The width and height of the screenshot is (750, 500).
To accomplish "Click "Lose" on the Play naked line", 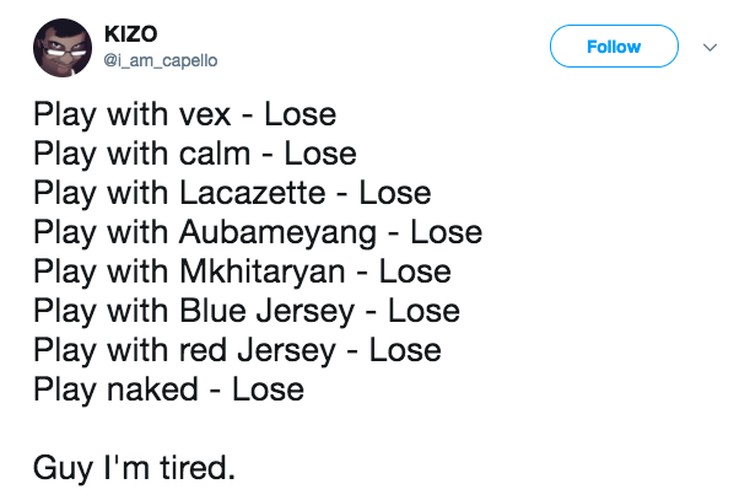I will click(268, 389).
